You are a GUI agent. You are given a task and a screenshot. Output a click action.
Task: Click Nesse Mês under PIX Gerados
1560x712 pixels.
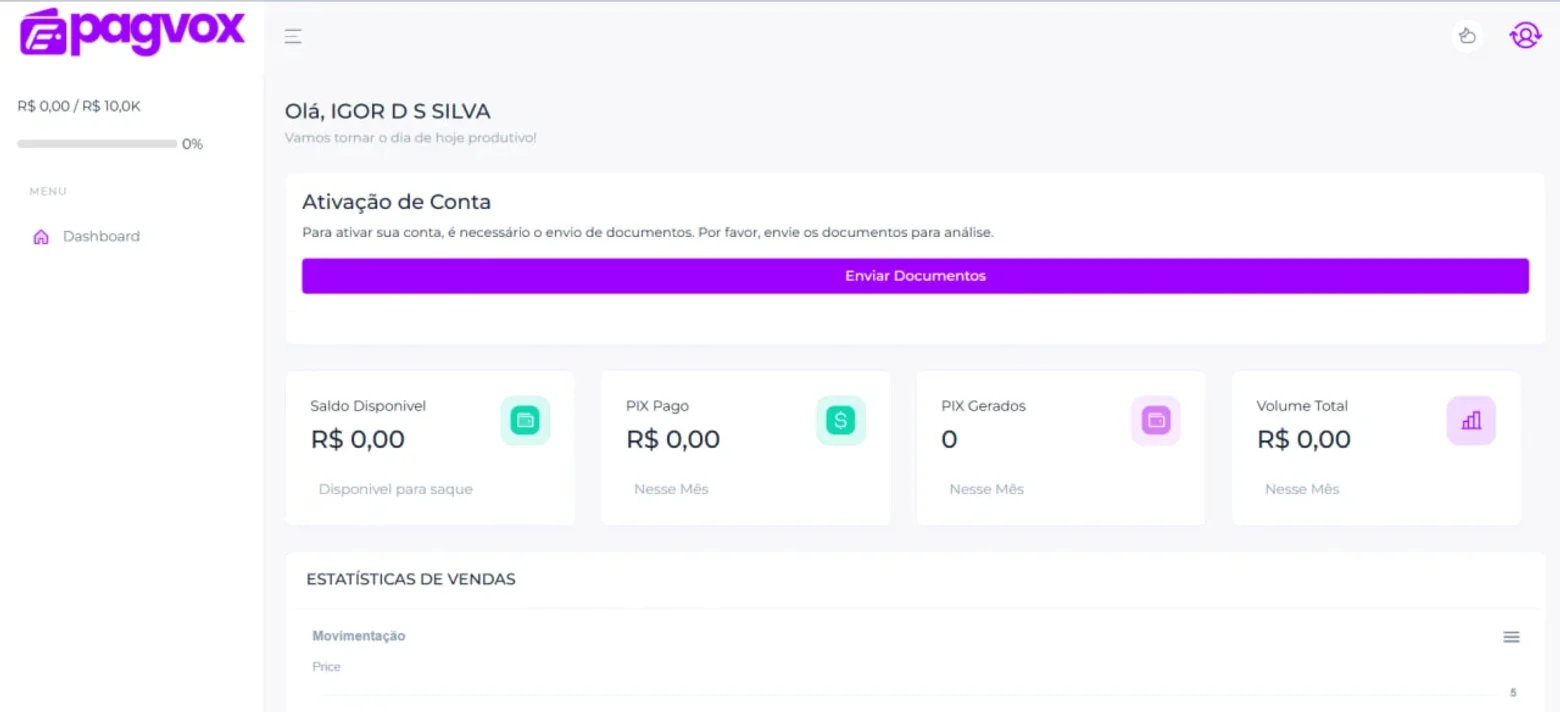click(x=986, y=489)
